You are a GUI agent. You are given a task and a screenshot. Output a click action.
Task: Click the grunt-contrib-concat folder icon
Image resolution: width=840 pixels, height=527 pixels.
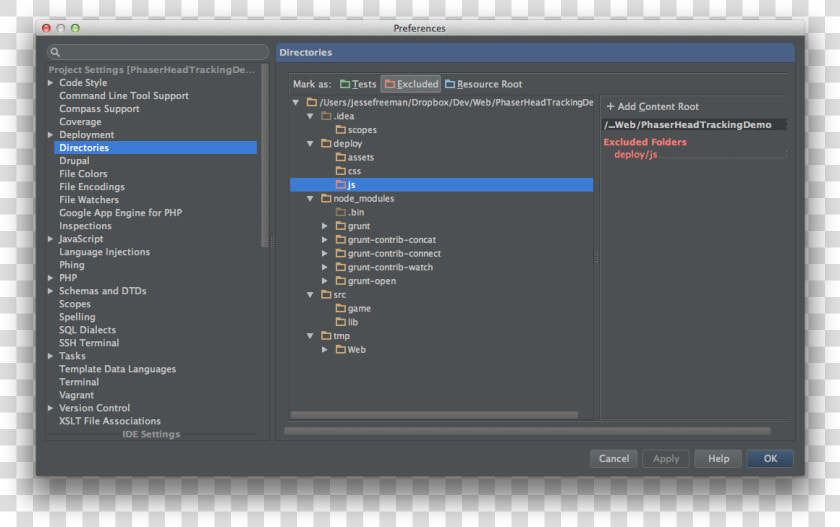[x=341, y=239]
